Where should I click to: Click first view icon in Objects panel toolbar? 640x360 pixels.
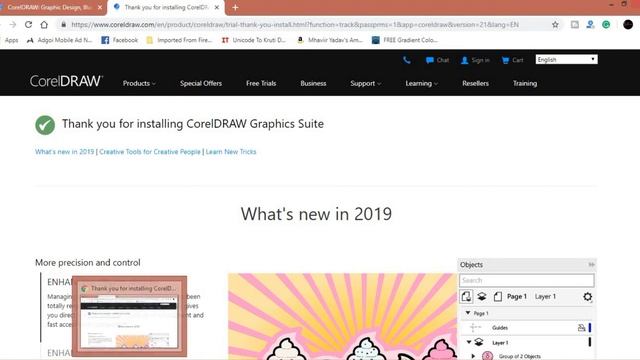(x=466, y=296)
